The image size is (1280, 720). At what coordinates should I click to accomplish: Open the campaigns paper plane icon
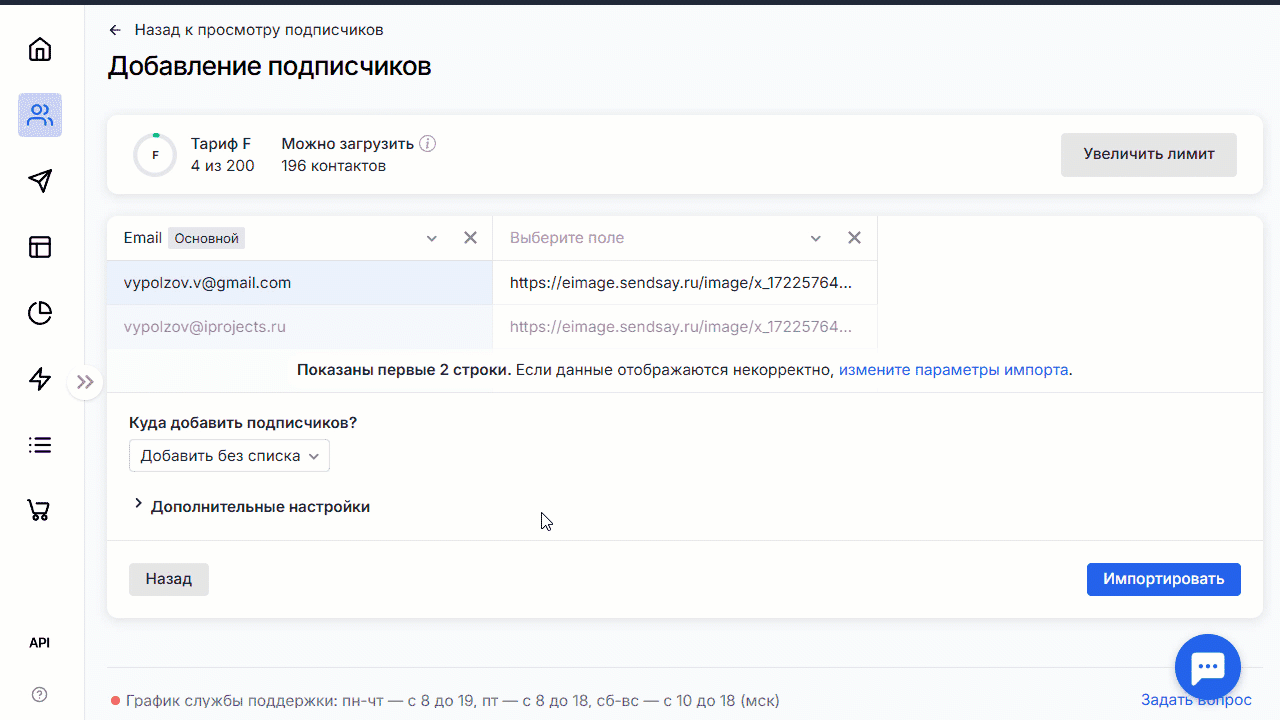pos(40,181)
